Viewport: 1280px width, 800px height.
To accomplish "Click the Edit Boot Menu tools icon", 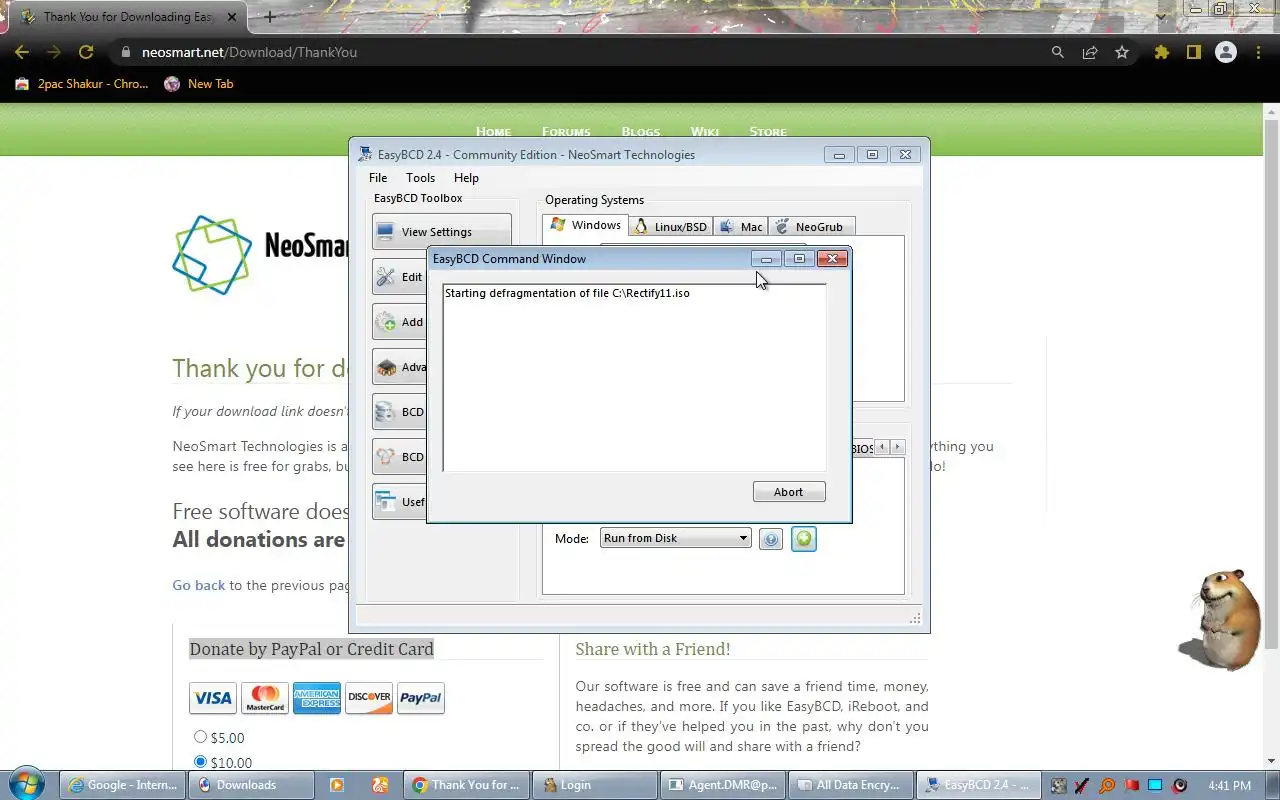I will 385,277.
